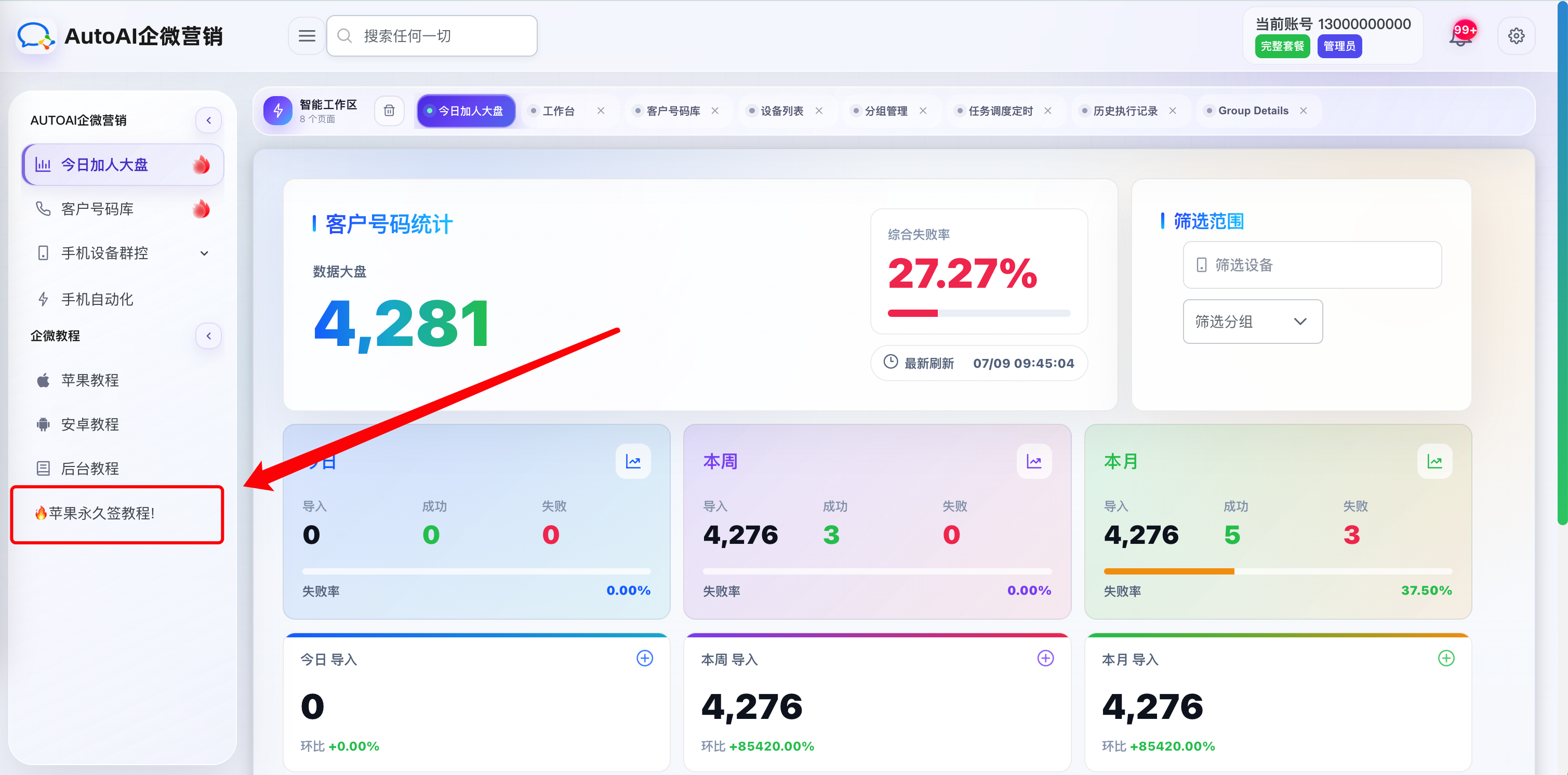The height and width of the screenshot is (775, 1568).
Task: Collapse the 企微教程 sidebar section
Action: 209,336
